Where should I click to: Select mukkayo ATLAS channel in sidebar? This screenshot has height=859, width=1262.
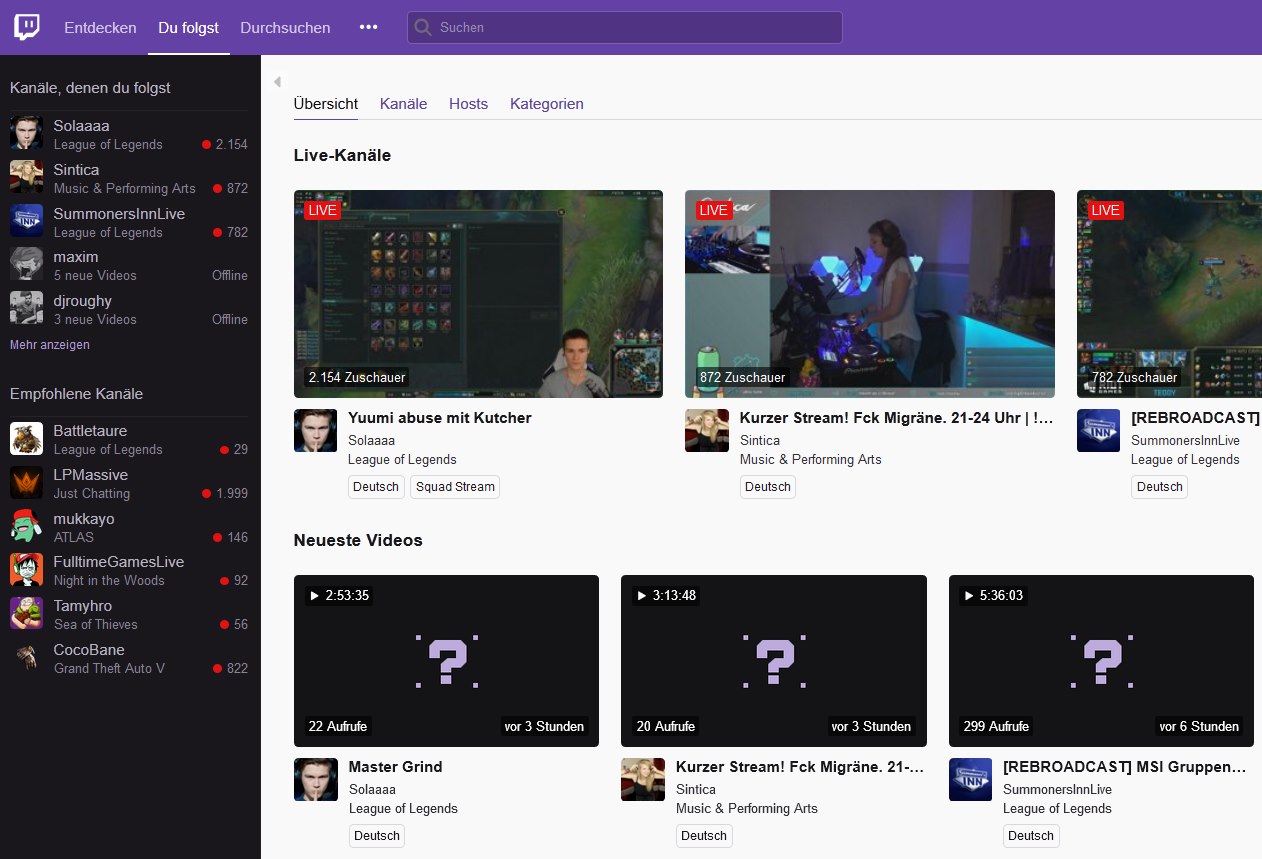coord(129,527)
